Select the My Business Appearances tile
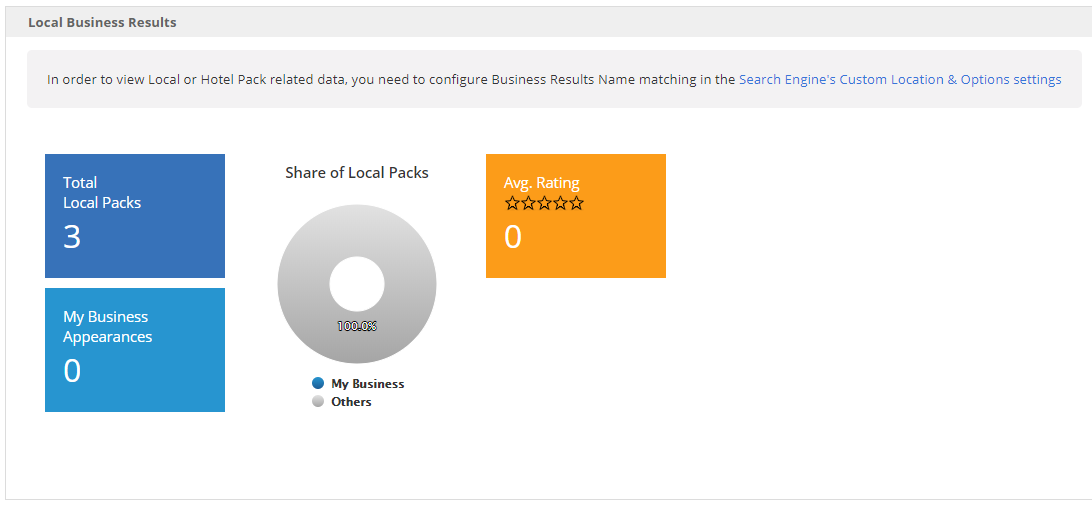 pyautogui.click(x=135, y=349)
